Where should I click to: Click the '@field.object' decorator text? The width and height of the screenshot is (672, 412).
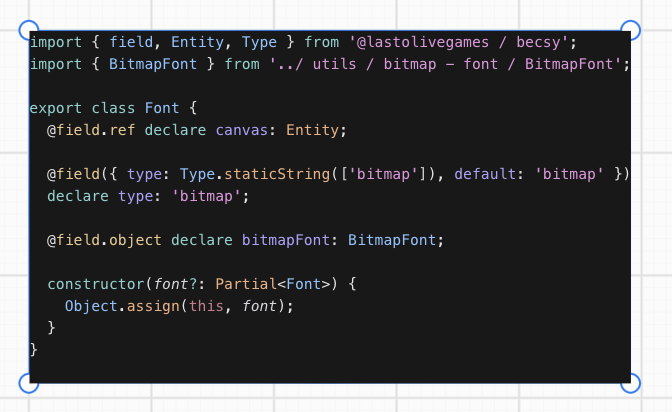click(104, 240)
